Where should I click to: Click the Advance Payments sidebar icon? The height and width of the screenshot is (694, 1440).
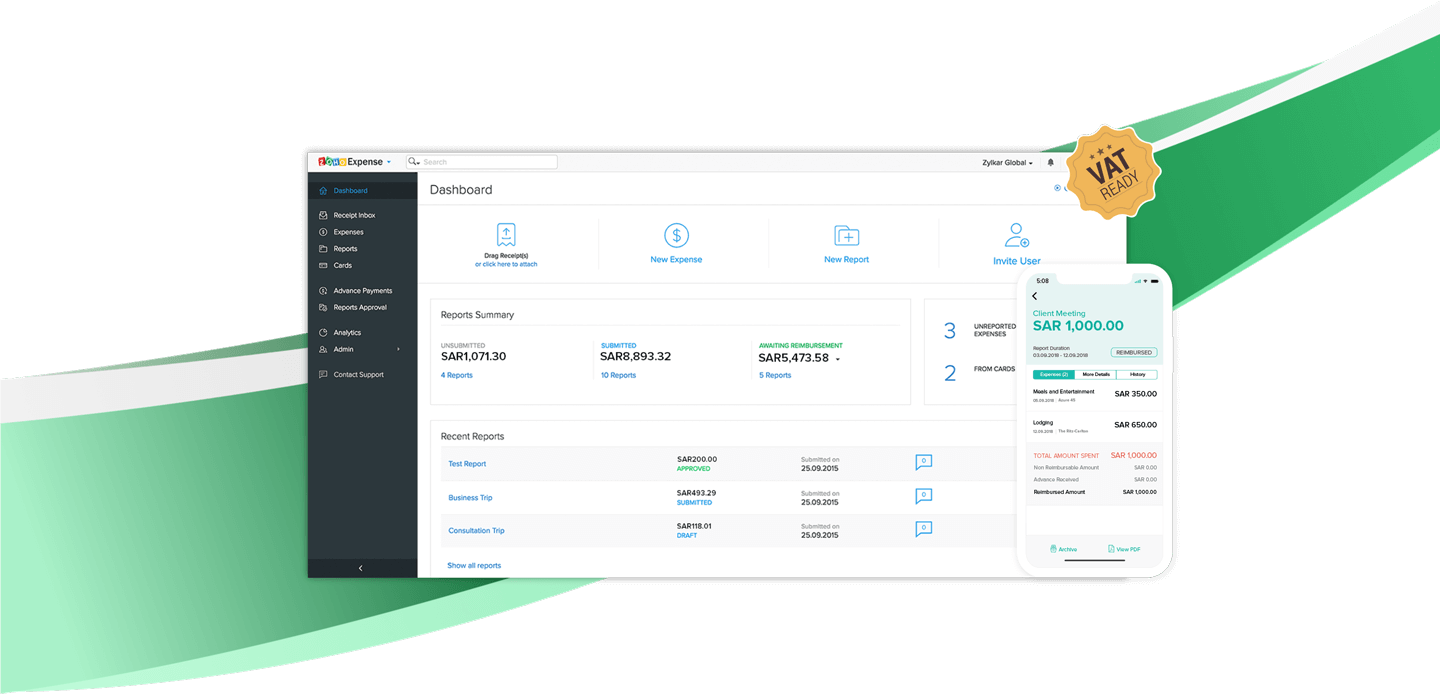click(323, 291)
